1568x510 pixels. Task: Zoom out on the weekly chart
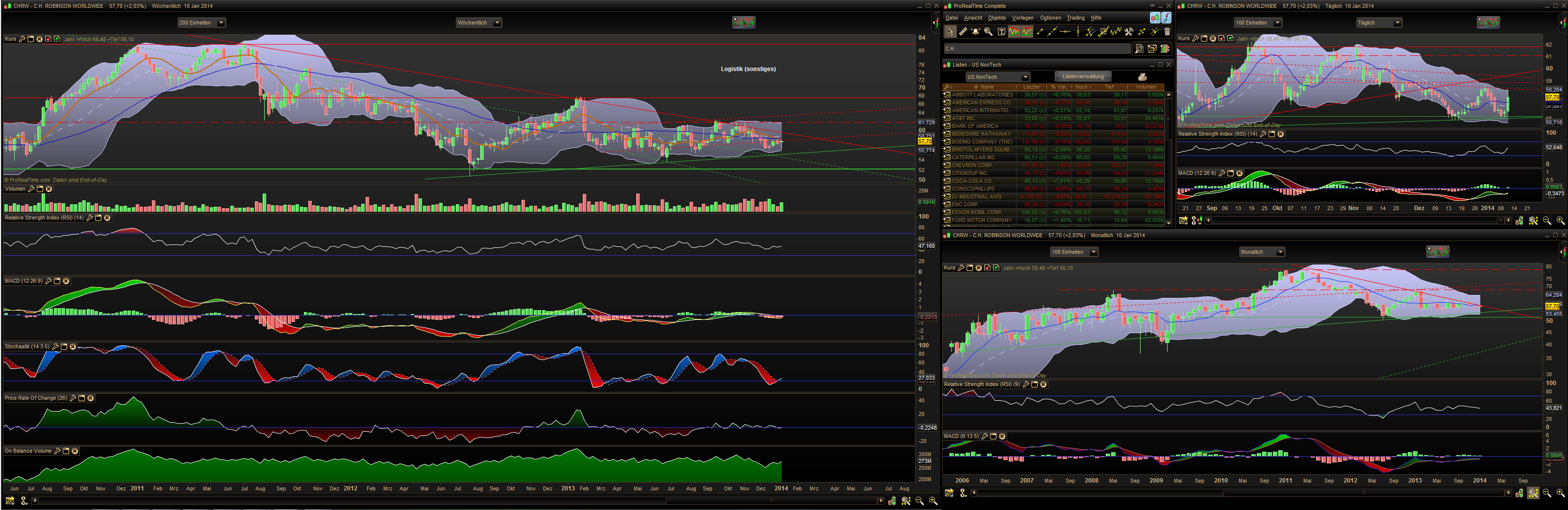click(919, 501)
